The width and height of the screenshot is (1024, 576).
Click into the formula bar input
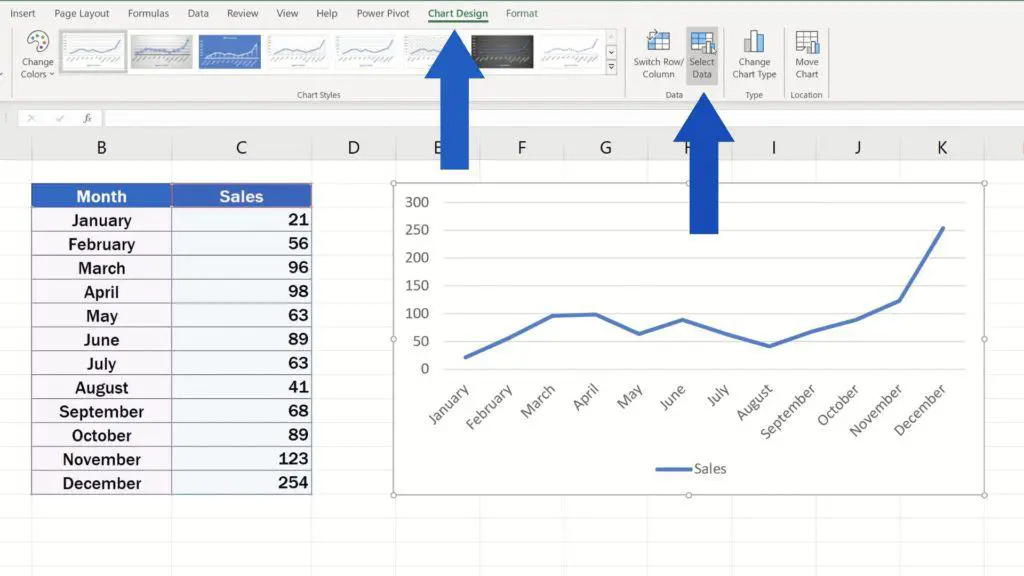[x=562, y=118]
